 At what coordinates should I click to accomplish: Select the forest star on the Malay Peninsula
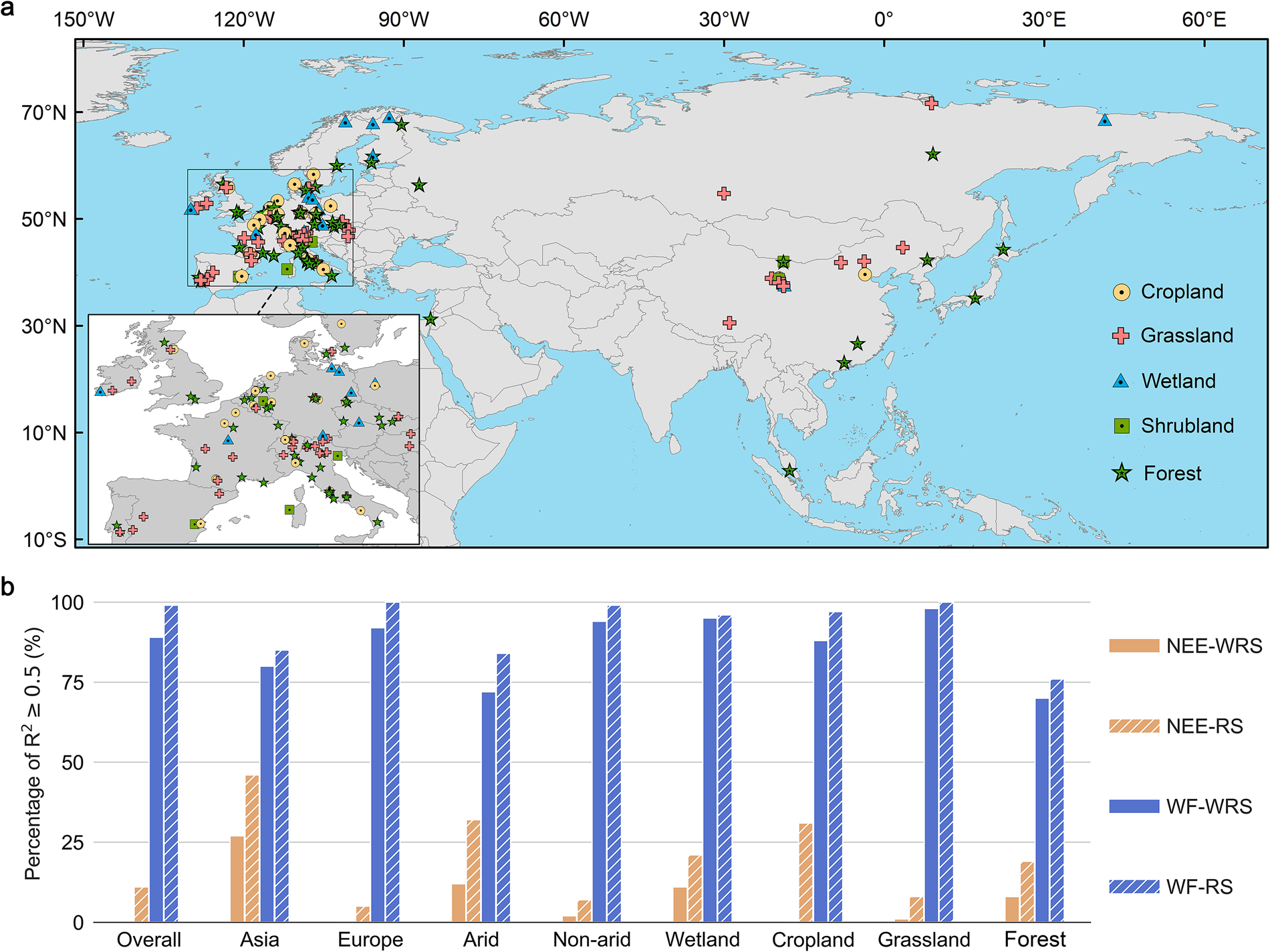tap(790, 471)
